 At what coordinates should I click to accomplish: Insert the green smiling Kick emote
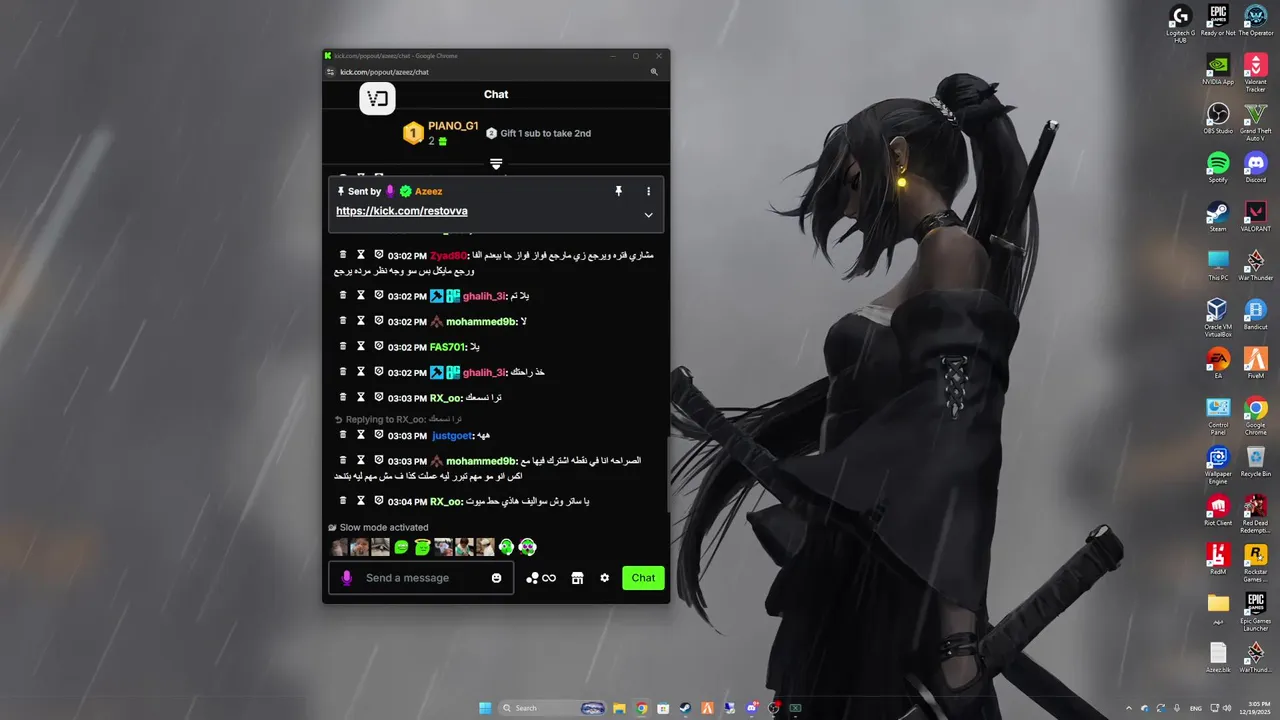click(401, 547)
